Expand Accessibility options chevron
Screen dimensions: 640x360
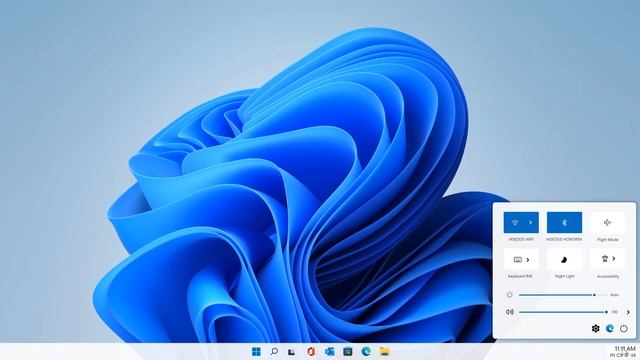coord(613,258)
